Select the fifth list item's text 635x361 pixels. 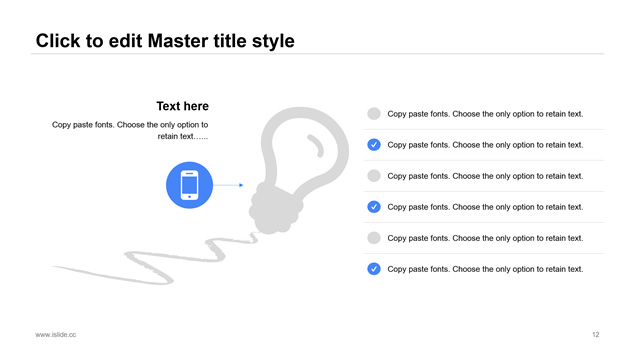point(485,238)
